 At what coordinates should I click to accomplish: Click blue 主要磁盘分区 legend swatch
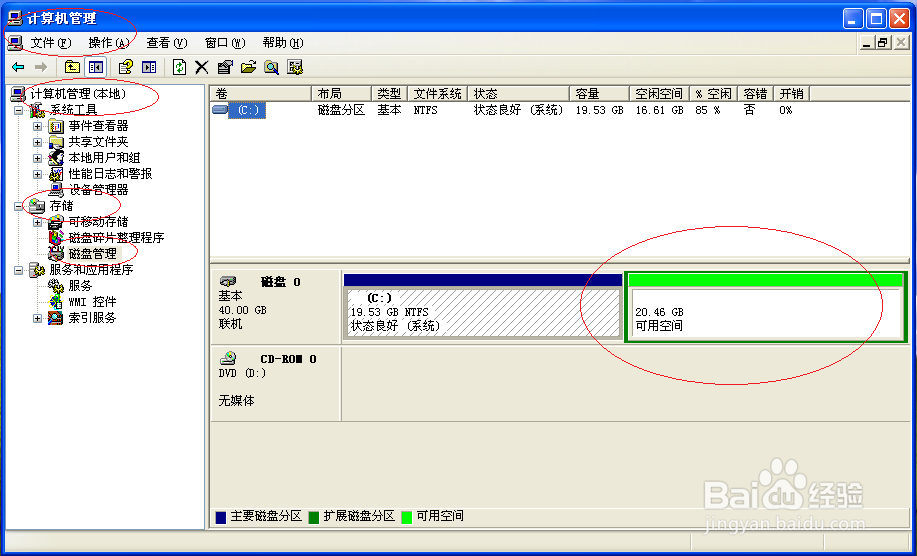220,517
